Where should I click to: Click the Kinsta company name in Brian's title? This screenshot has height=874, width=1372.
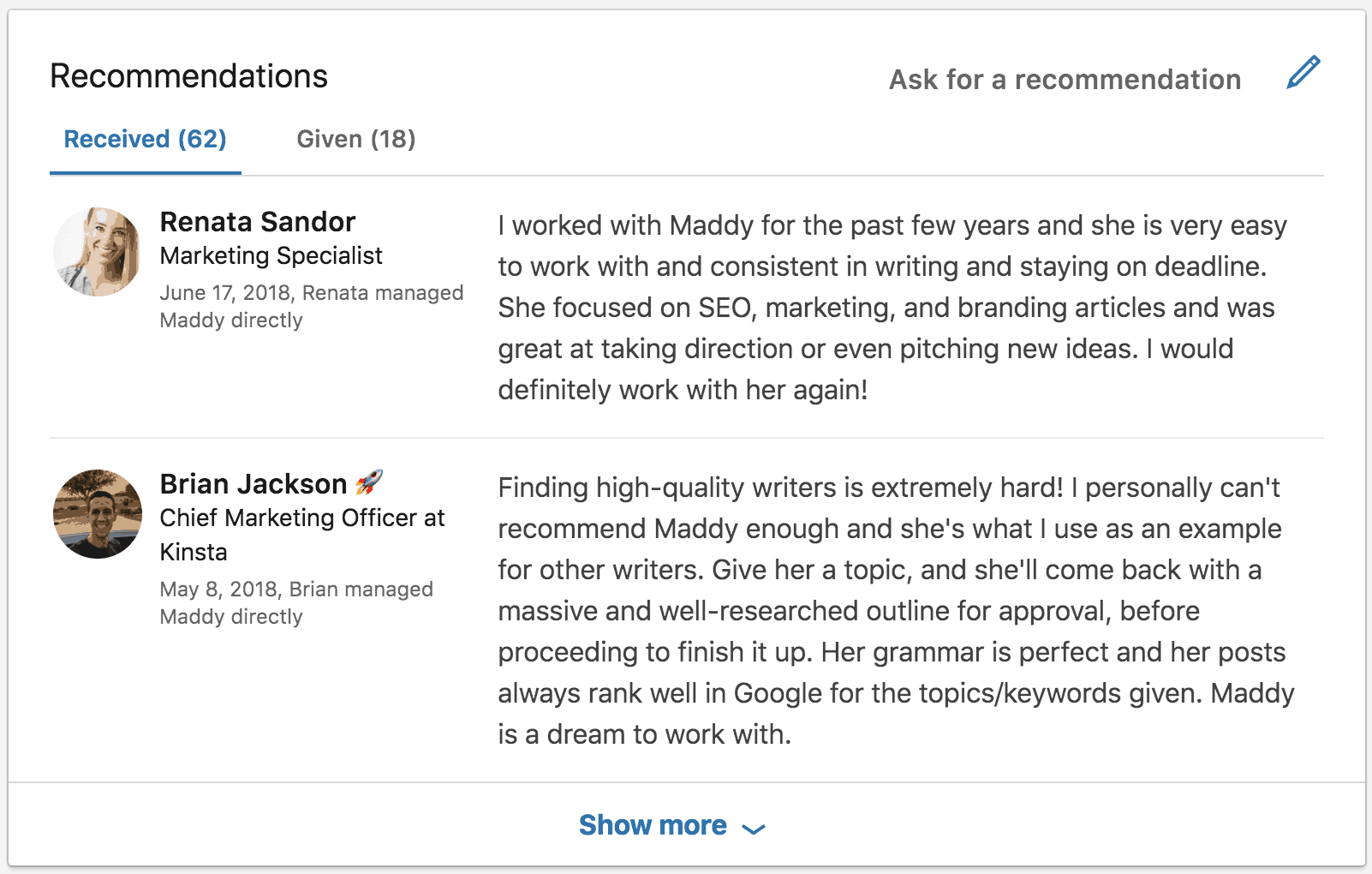[x=194, y=553]
